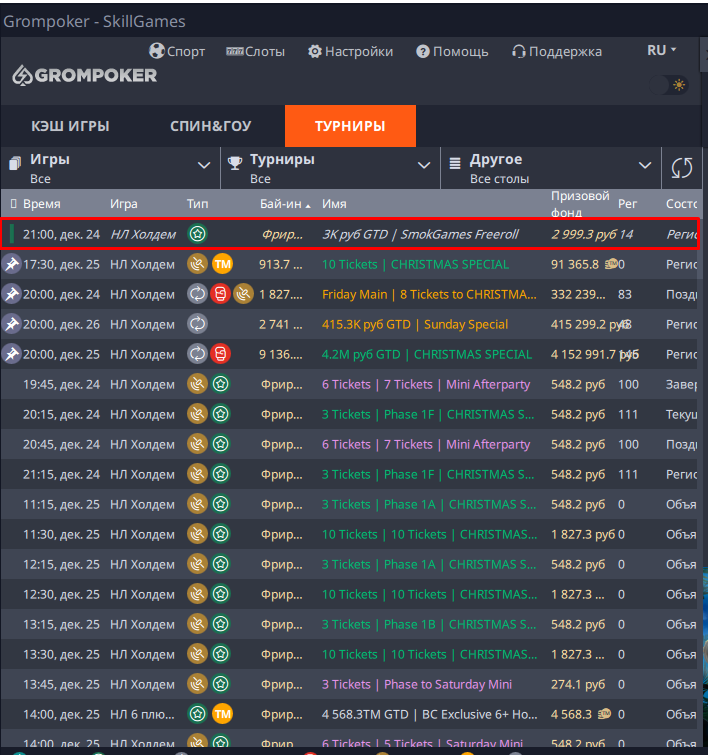This screenshot has width=708, height=755.
Task: Expand the Турниры filter dropdown
Action: (x=330, y=168)
